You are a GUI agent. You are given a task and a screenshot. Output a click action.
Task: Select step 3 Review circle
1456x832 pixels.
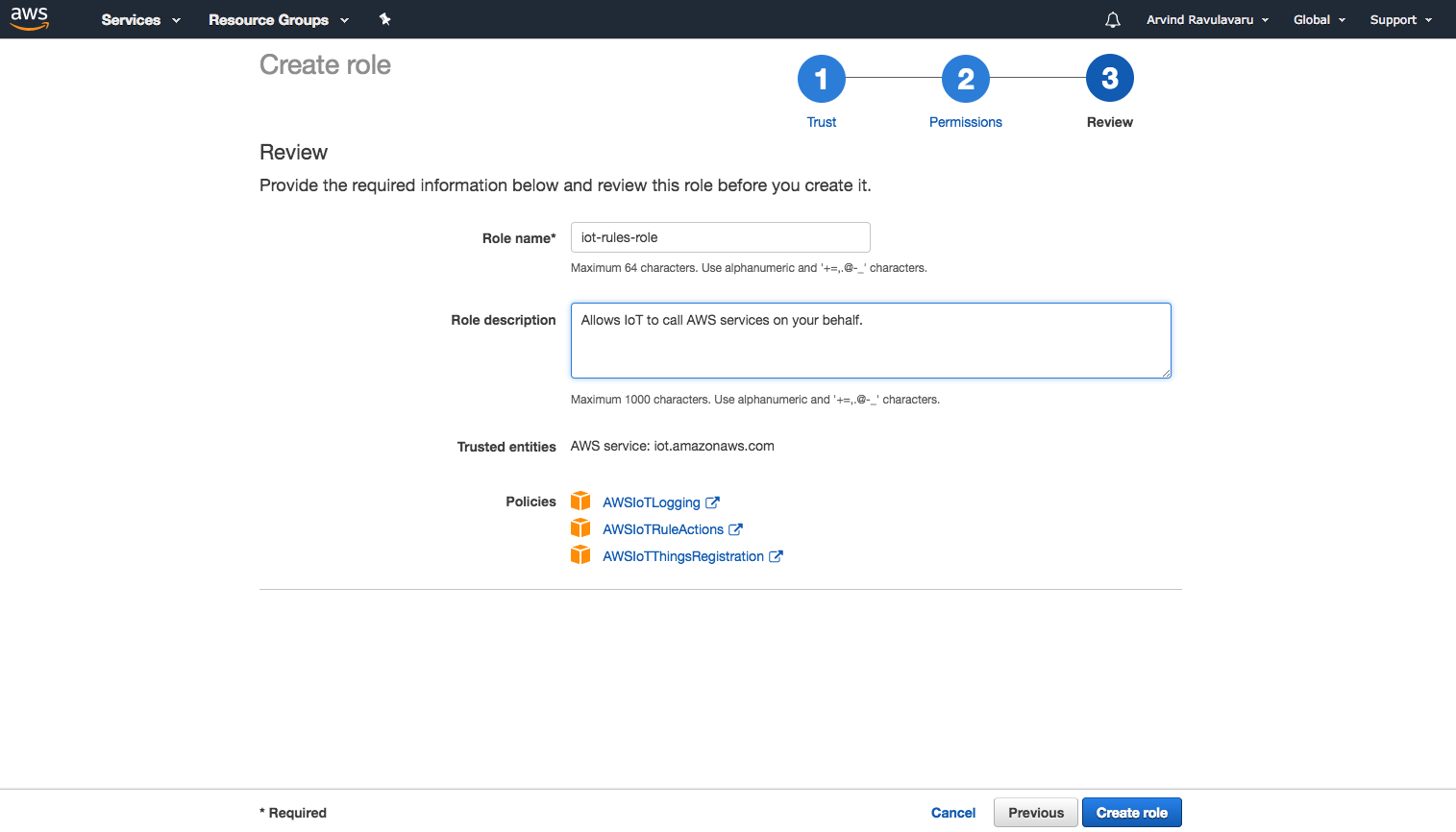pyautogui.click(x=1110, y=78)
